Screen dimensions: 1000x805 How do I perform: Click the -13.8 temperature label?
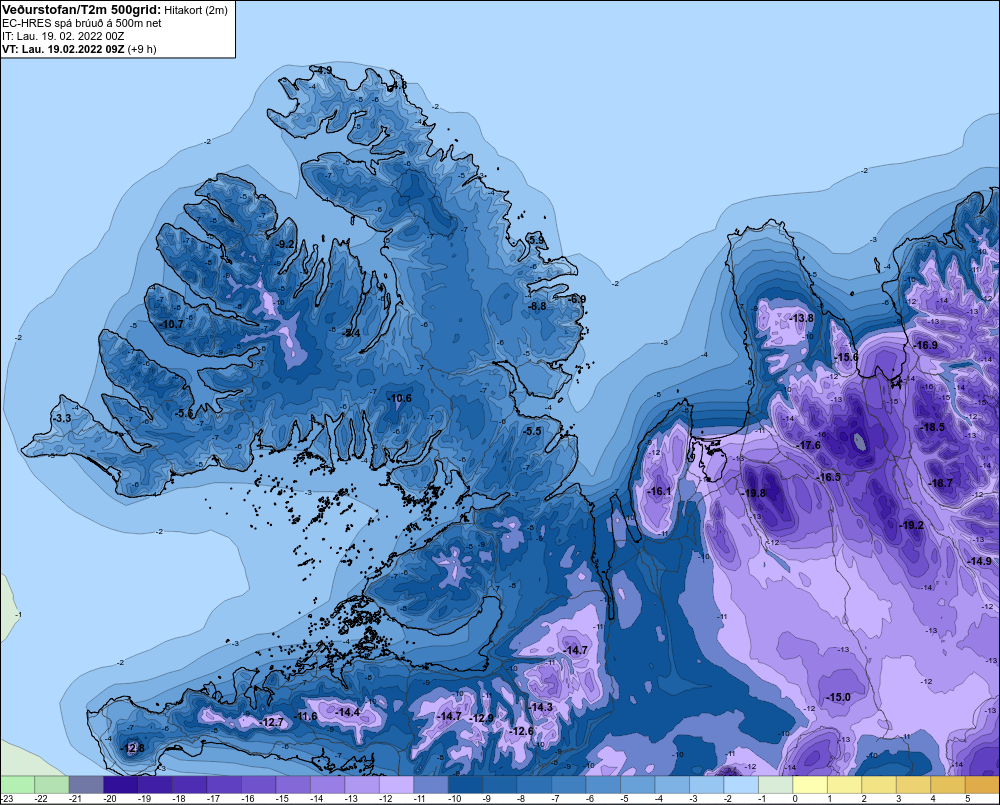tap(801, 318)
